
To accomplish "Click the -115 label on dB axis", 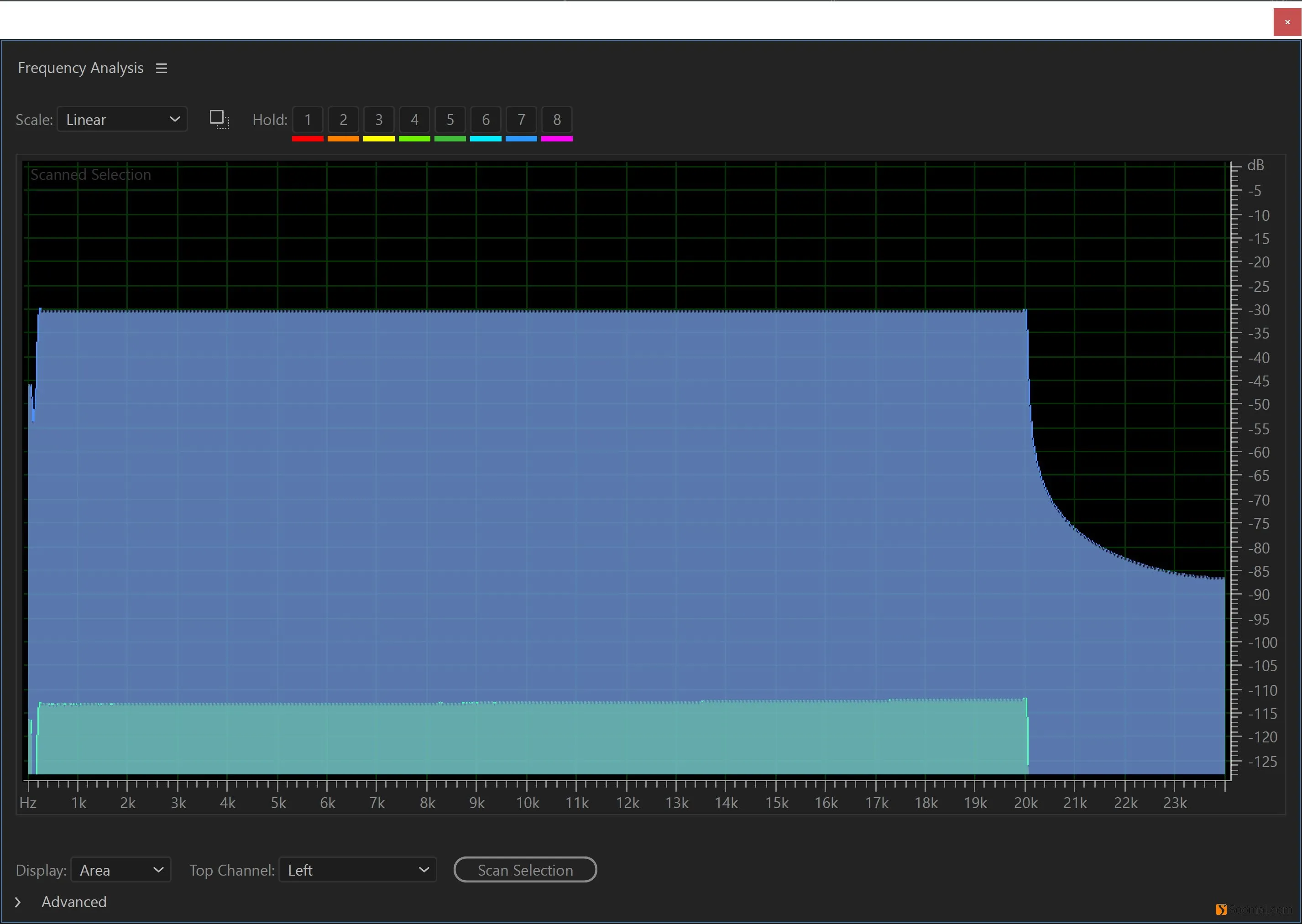I will click(1262, 714).
